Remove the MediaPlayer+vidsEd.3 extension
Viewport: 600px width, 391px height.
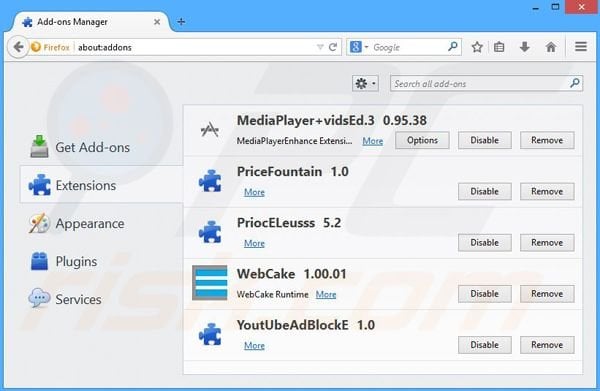(x=547, y=140)
